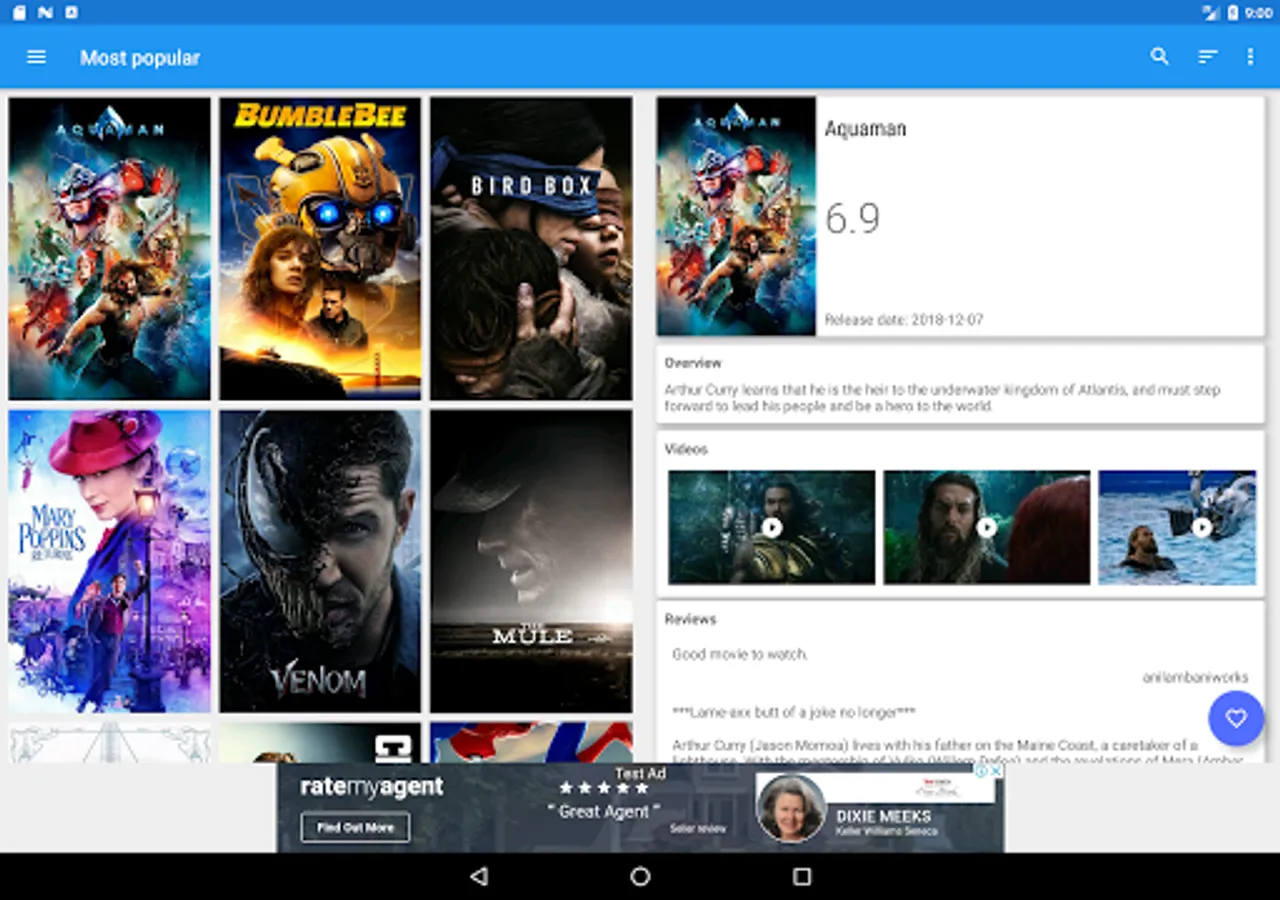The image size is (1280, 900).
Task: Click the Find Out More ad button
Action: pyautogui.click(x=355, y=827)
